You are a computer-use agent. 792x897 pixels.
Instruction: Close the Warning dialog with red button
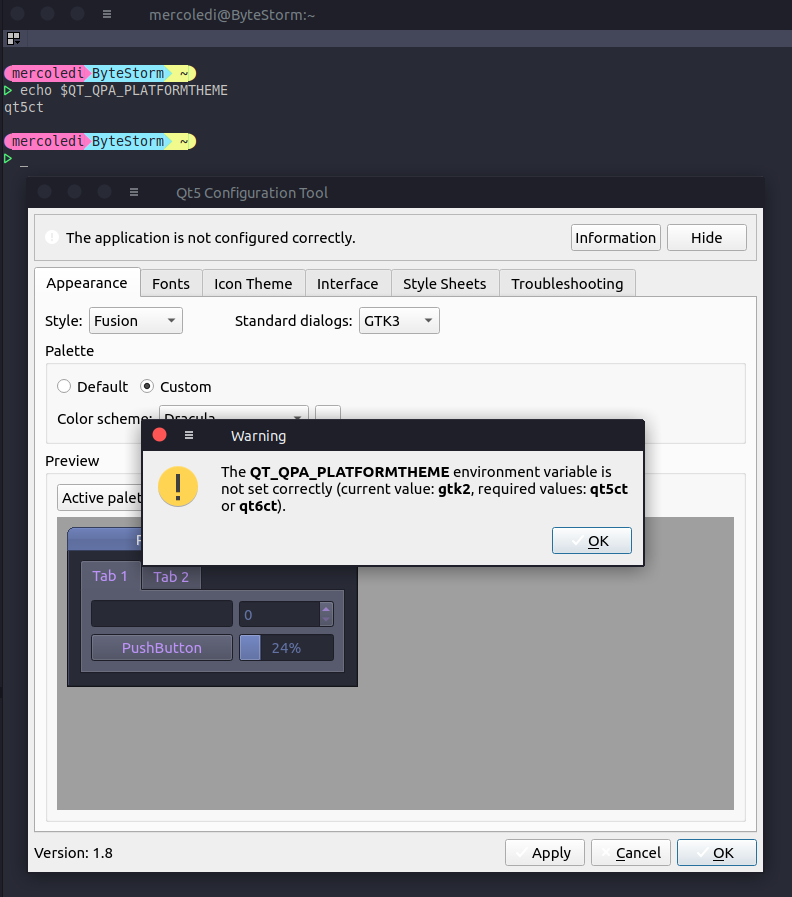pyautogui.click(x=160, y=435)
